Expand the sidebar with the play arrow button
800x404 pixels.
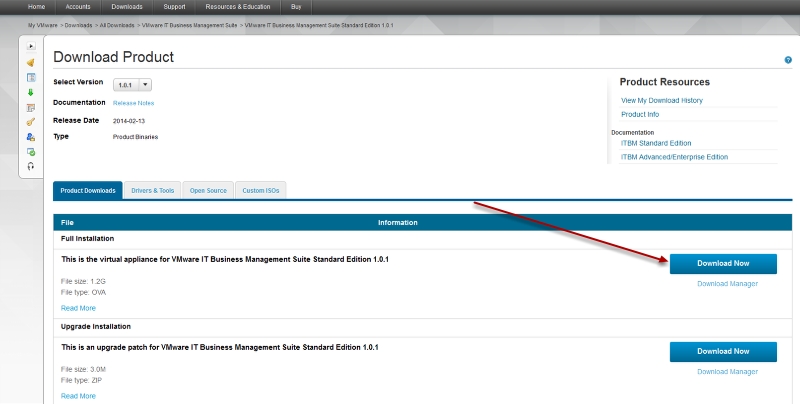31,46
